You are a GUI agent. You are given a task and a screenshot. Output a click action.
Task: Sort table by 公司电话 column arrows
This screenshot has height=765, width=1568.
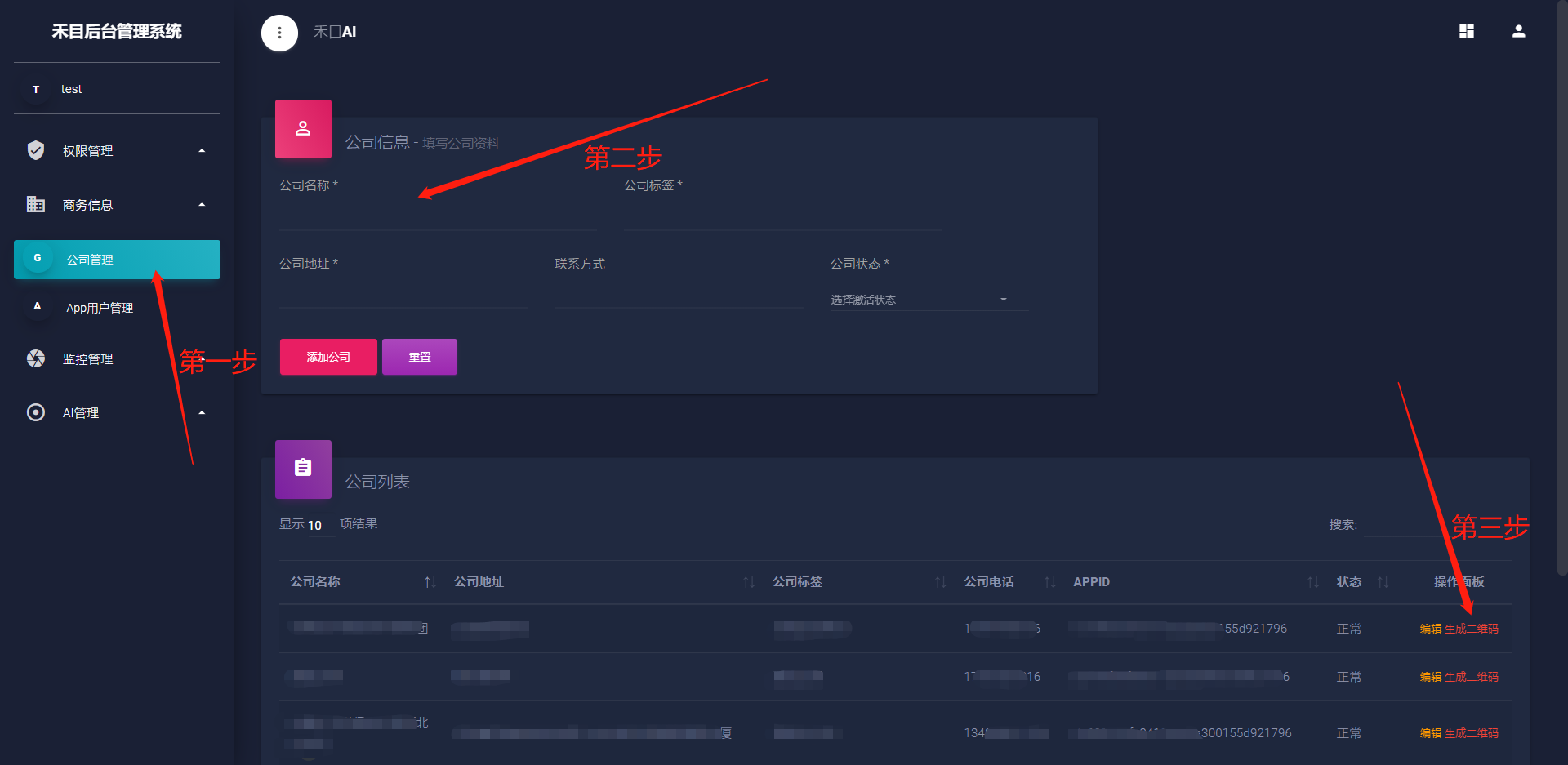point(1049,582)
